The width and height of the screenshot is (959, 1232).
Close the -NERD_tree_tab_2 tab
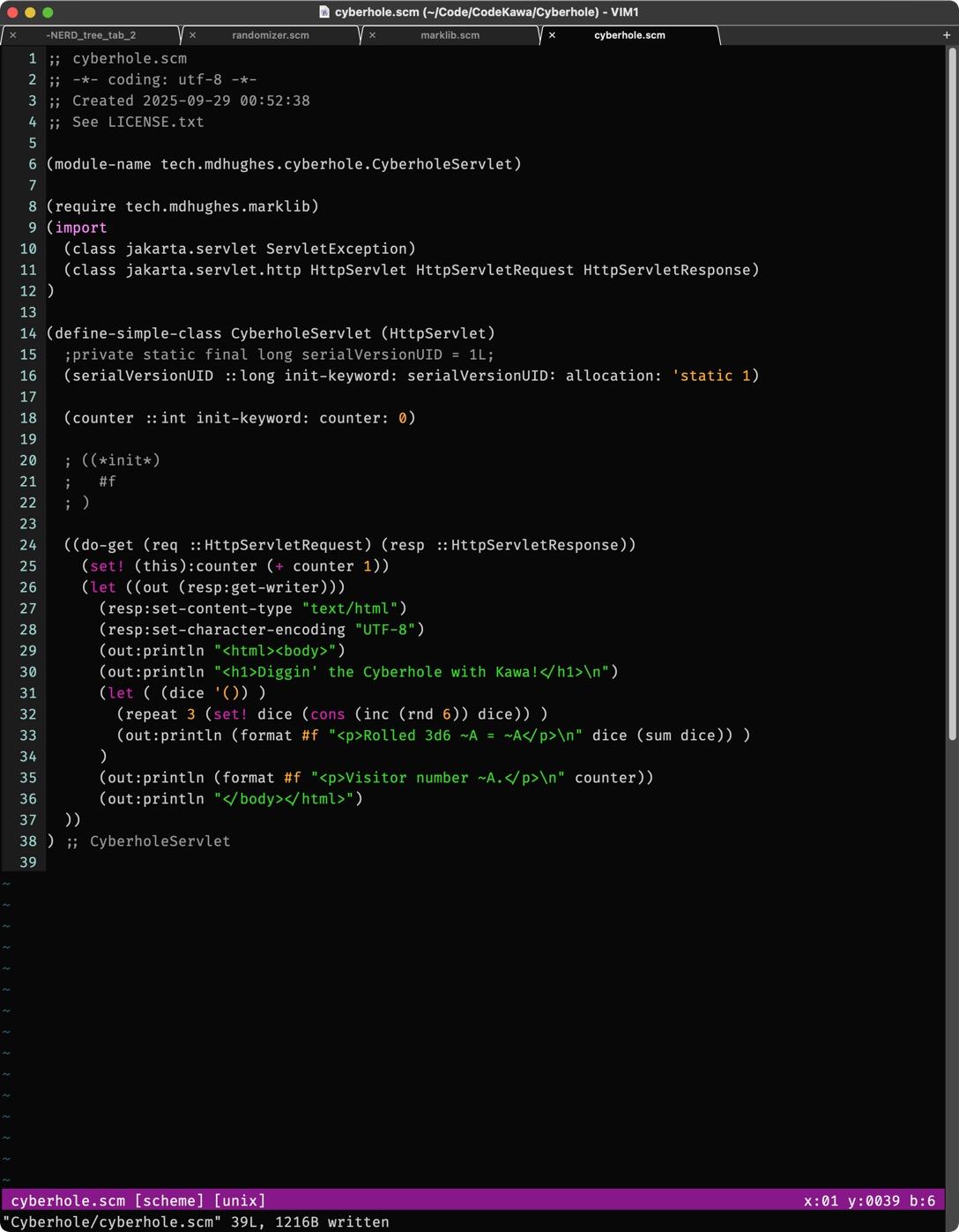[x=13, y=35]
